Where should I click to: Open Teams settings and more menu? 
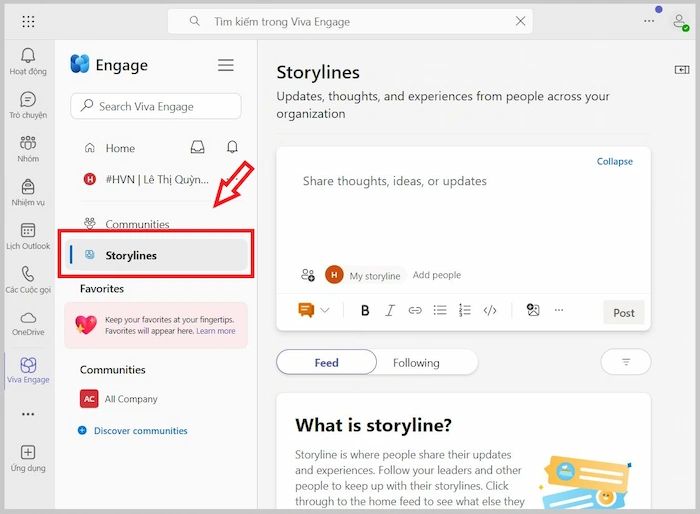[x=649, y=21]
